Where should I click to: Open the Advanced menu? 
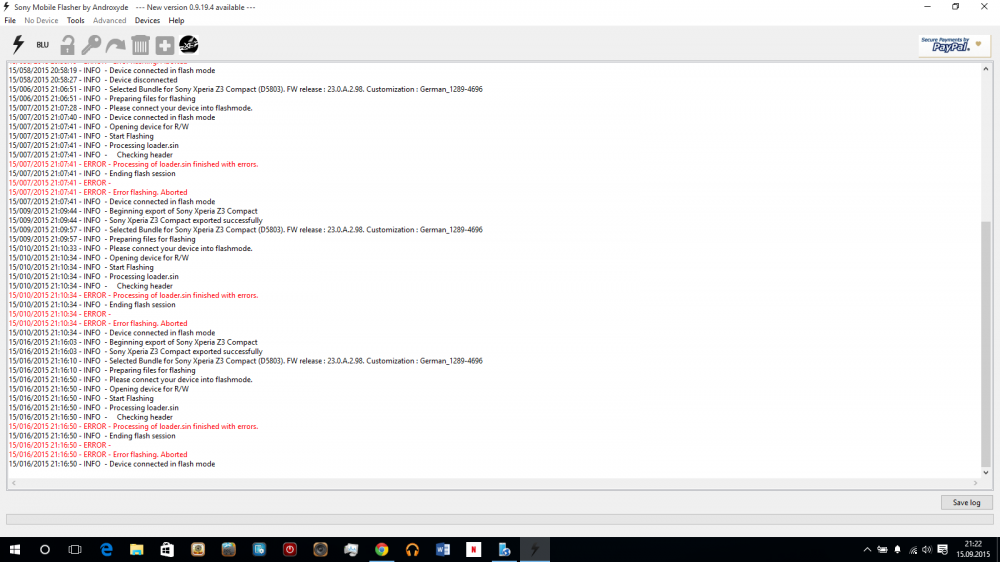tap(110, 20)
